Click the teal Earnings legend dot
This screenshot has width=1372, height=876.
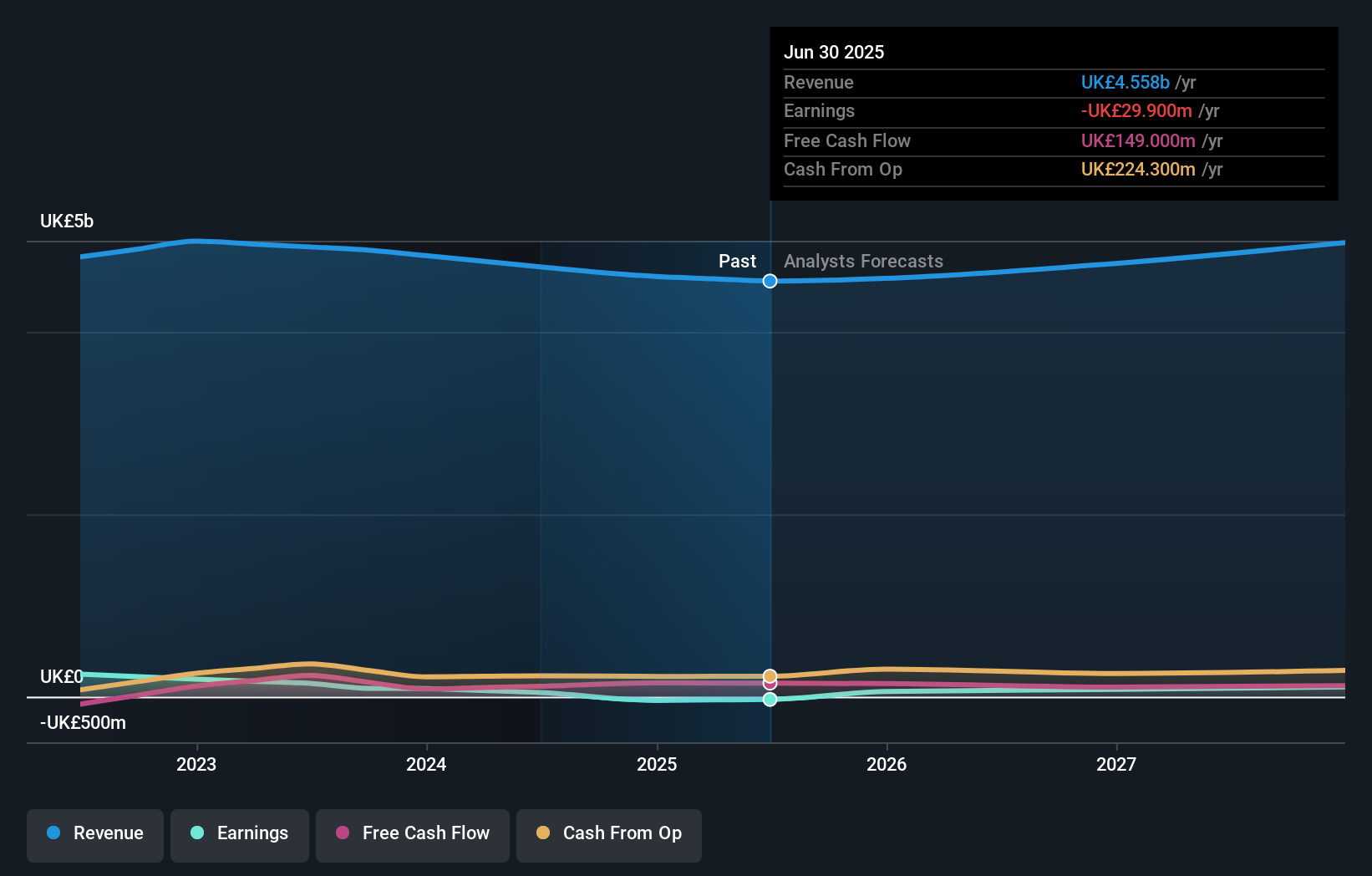[196, 833]
